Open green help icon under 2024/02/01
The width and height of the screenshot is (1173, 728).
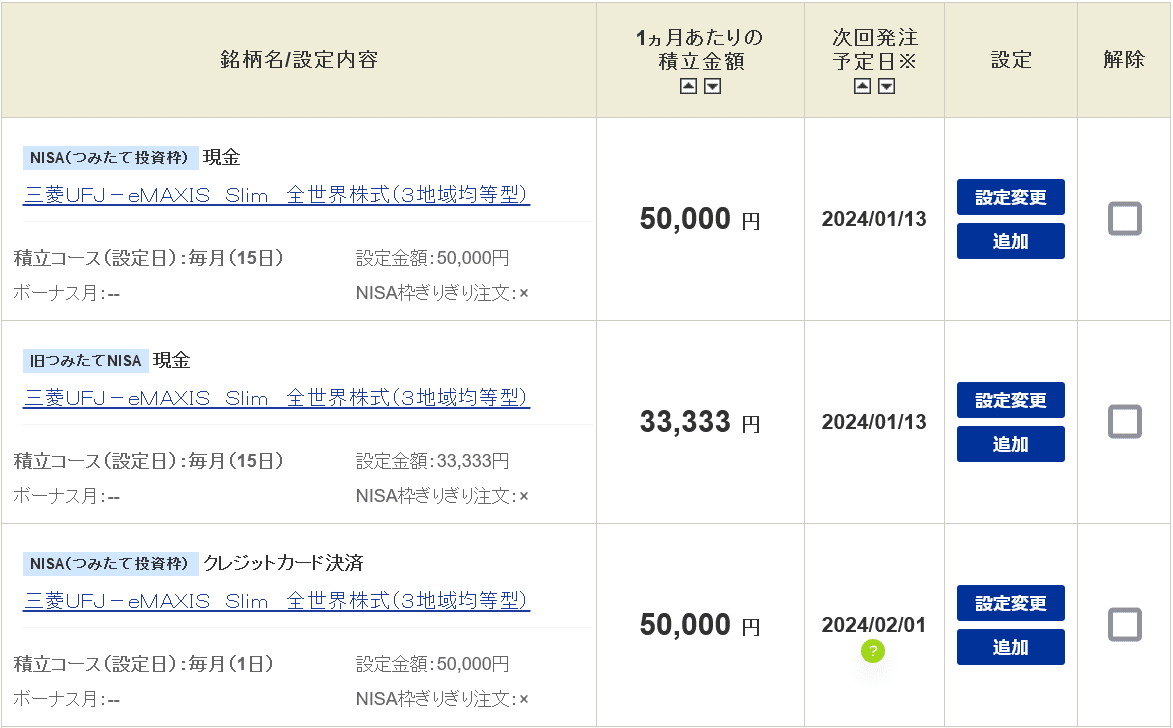(x=873, y=651)
